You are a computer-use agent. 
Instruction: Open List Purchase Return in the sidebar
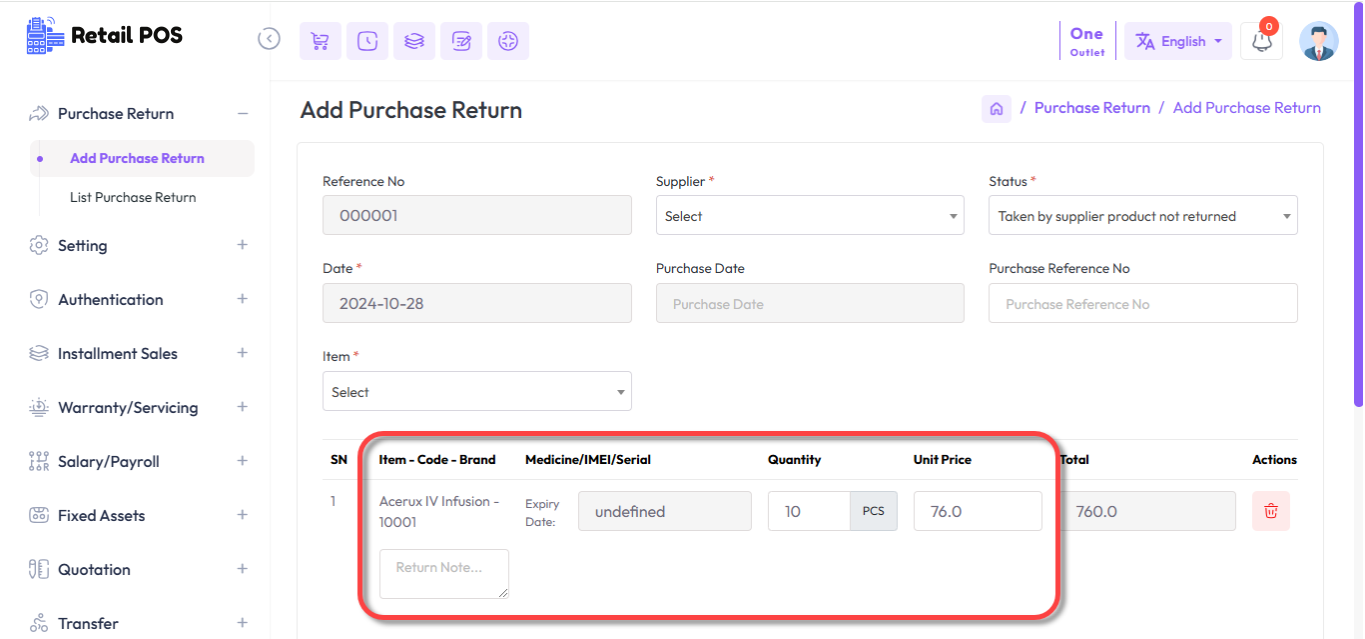pyautogui.click(x=133, y=198)
